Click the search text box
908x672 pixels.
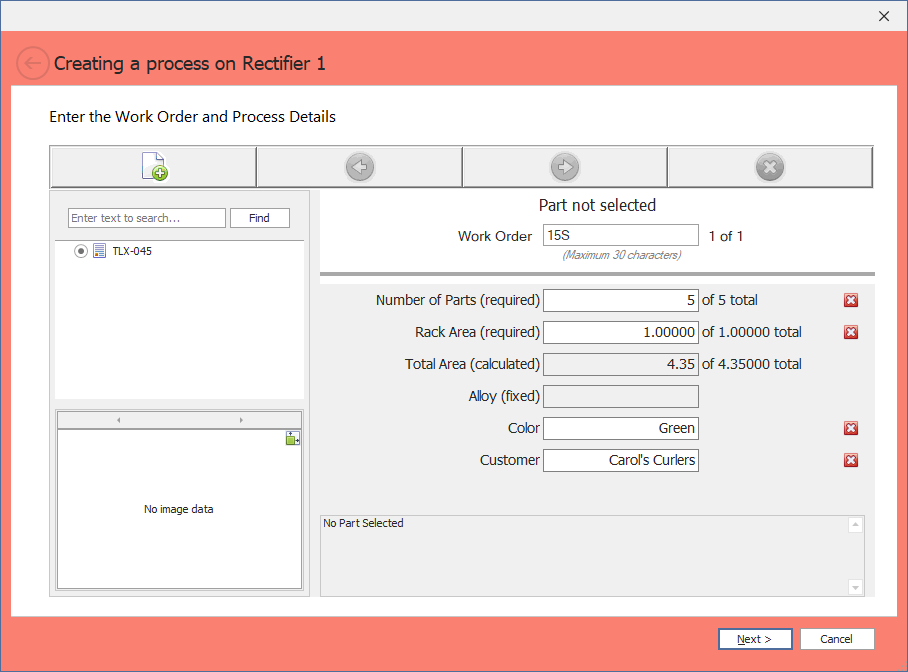click(146, 218)
